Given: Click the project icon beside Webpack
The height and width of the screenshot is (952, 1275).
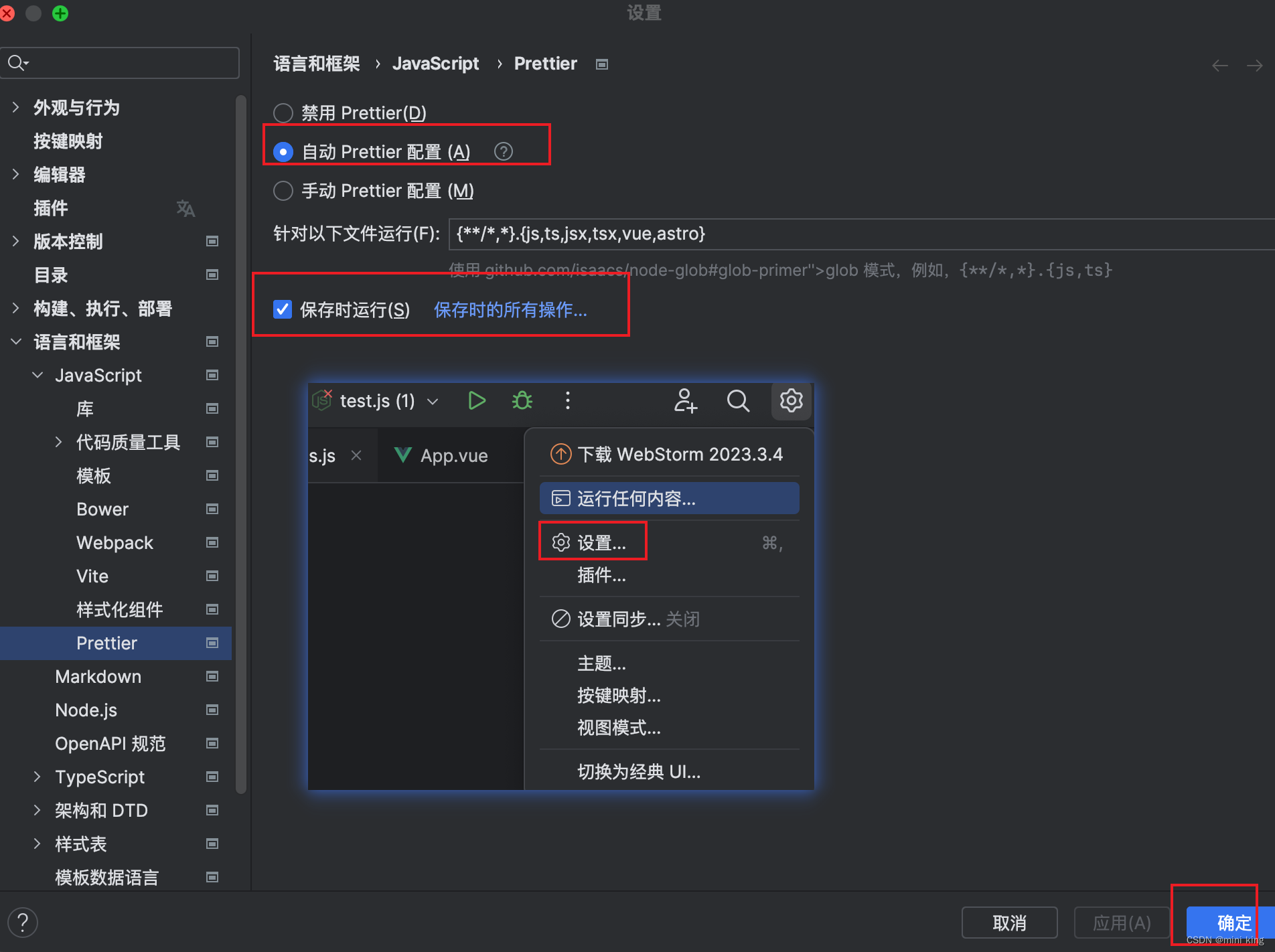Looking at the screenshot, I should 212,542.
